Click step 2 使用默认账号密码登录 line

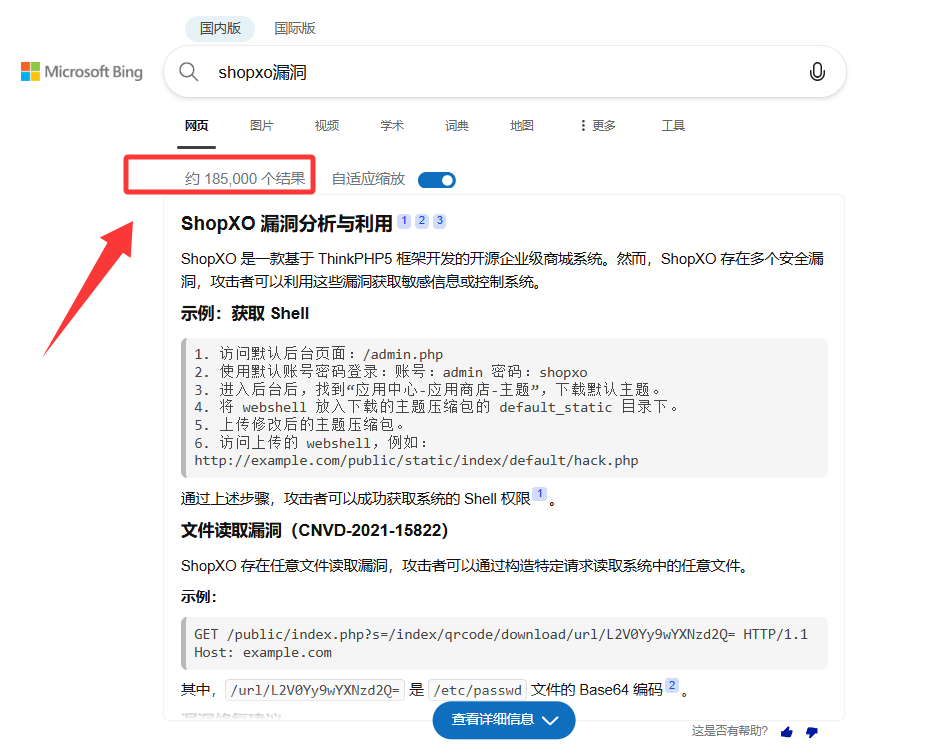390,371
